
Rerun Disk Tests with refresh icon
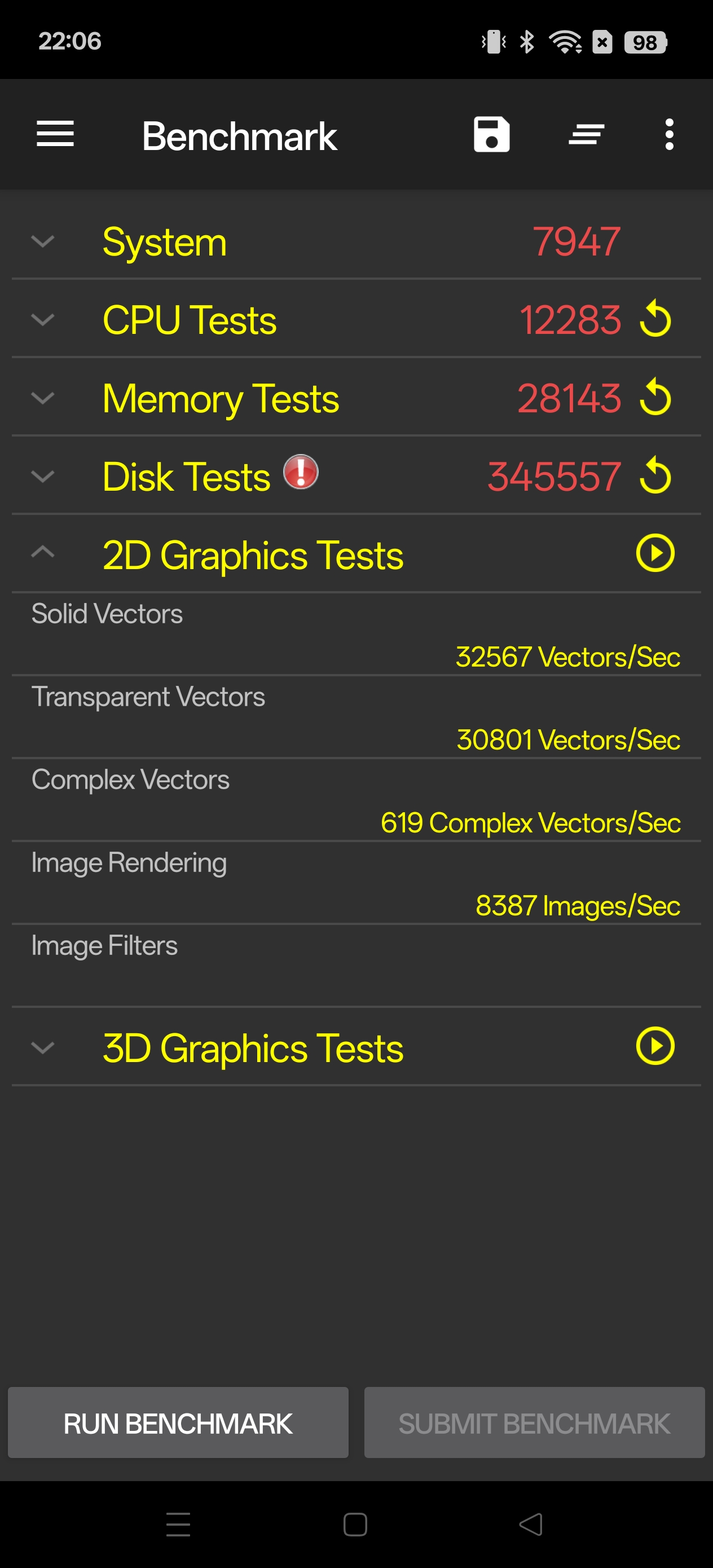655,475
